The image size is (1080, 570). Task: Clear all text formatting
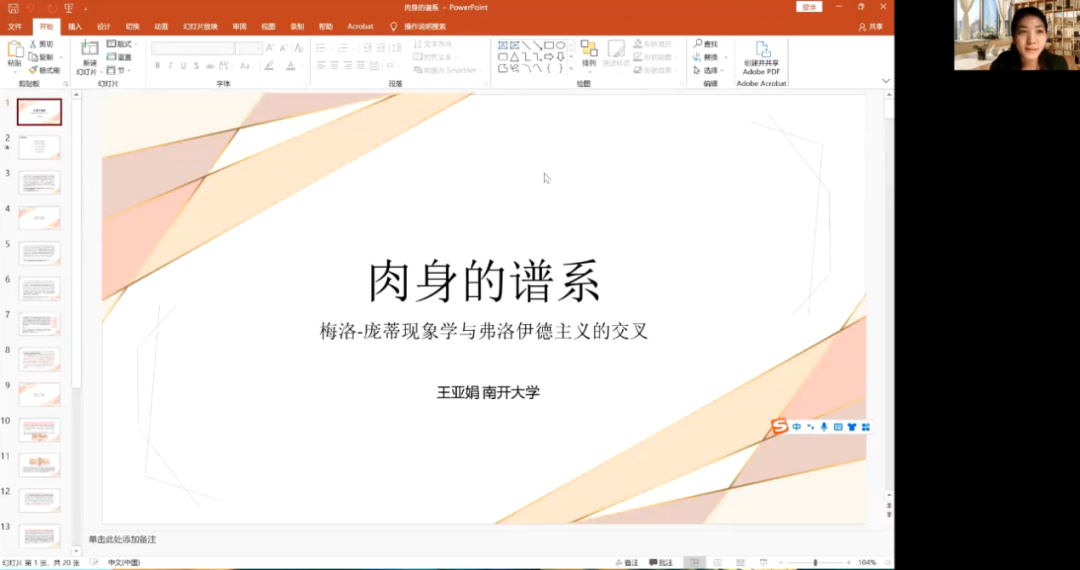298,48
